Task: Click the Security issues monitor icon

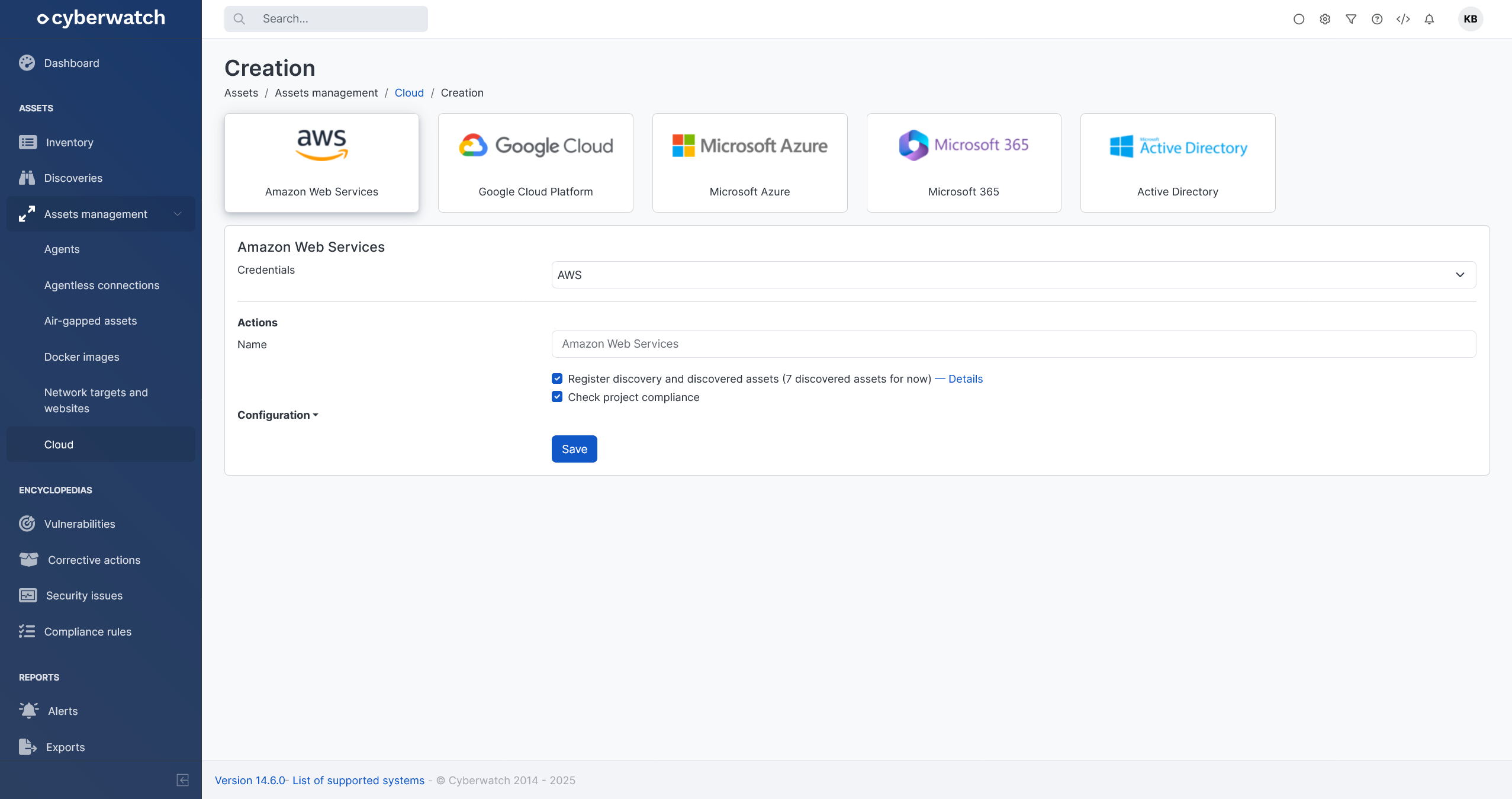Action: 28,595
